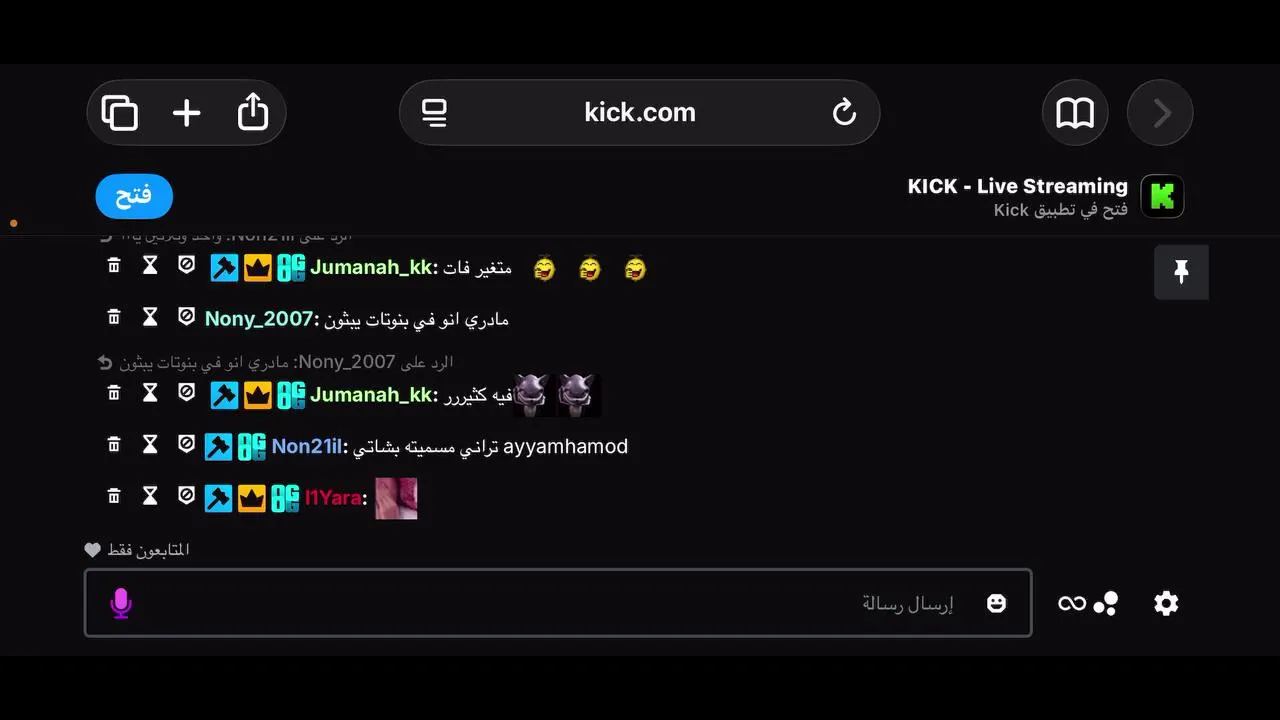1280x720 pixels.
Task: Open the browser tabs overview icon
Action: tap(120, 112)
